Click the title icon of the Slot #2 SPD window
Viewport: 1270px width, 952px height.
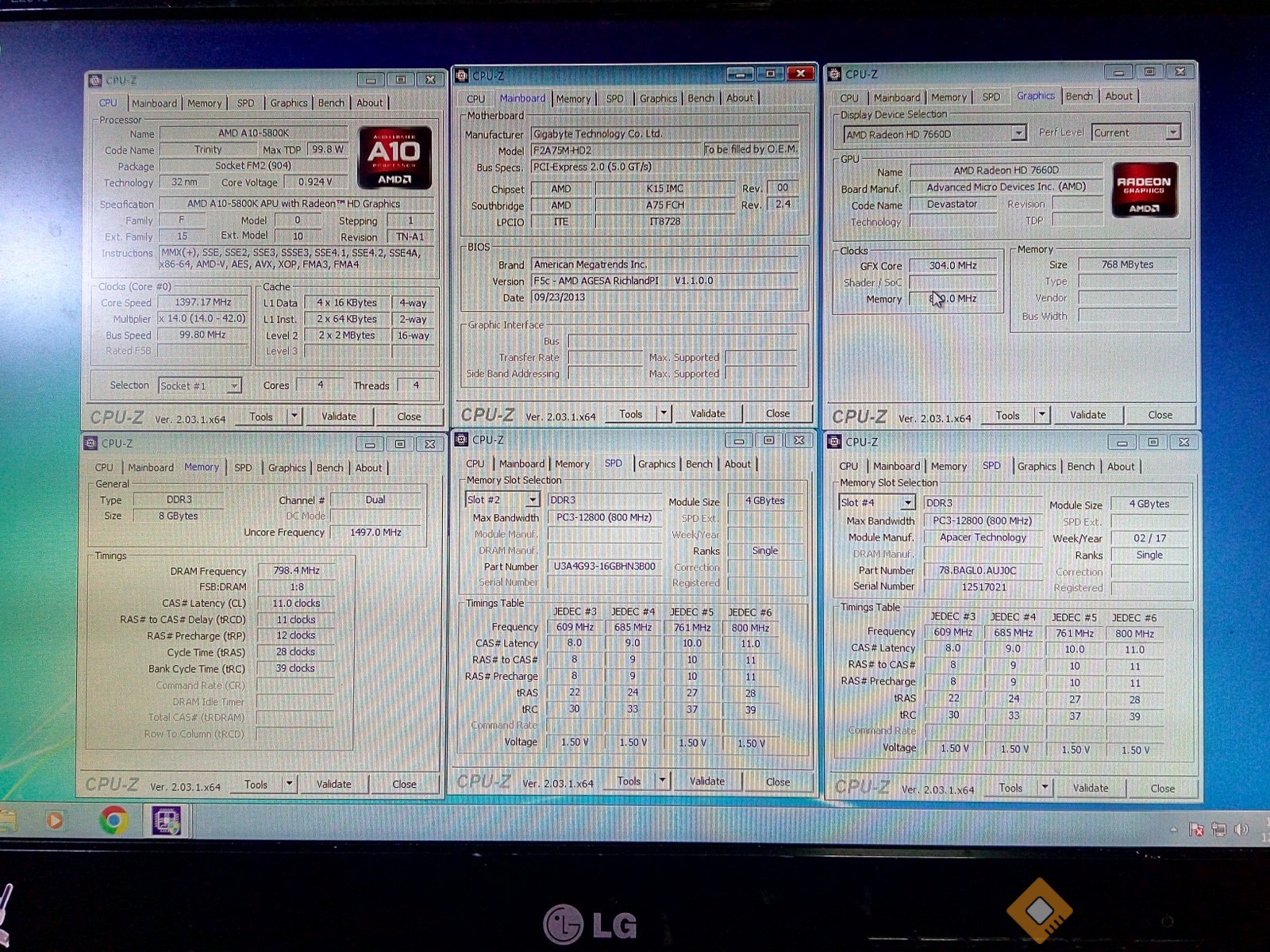coord(461,440)
